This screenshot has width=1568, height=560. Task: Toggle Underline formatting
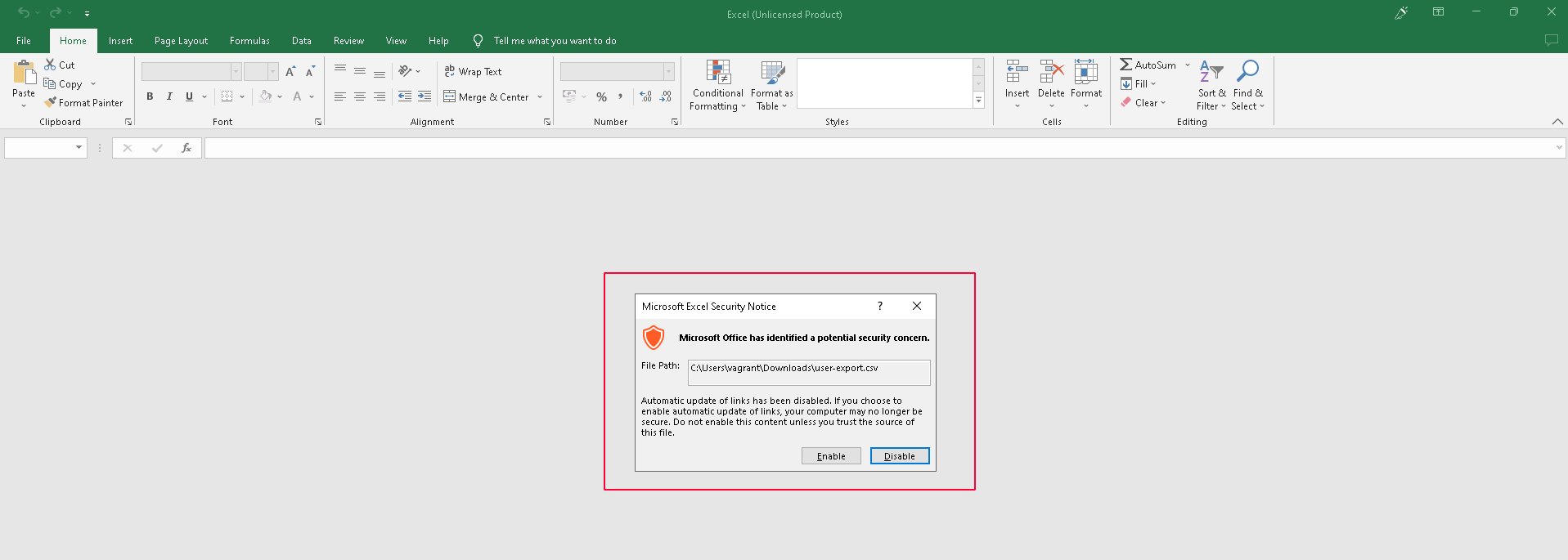(189, 96)
